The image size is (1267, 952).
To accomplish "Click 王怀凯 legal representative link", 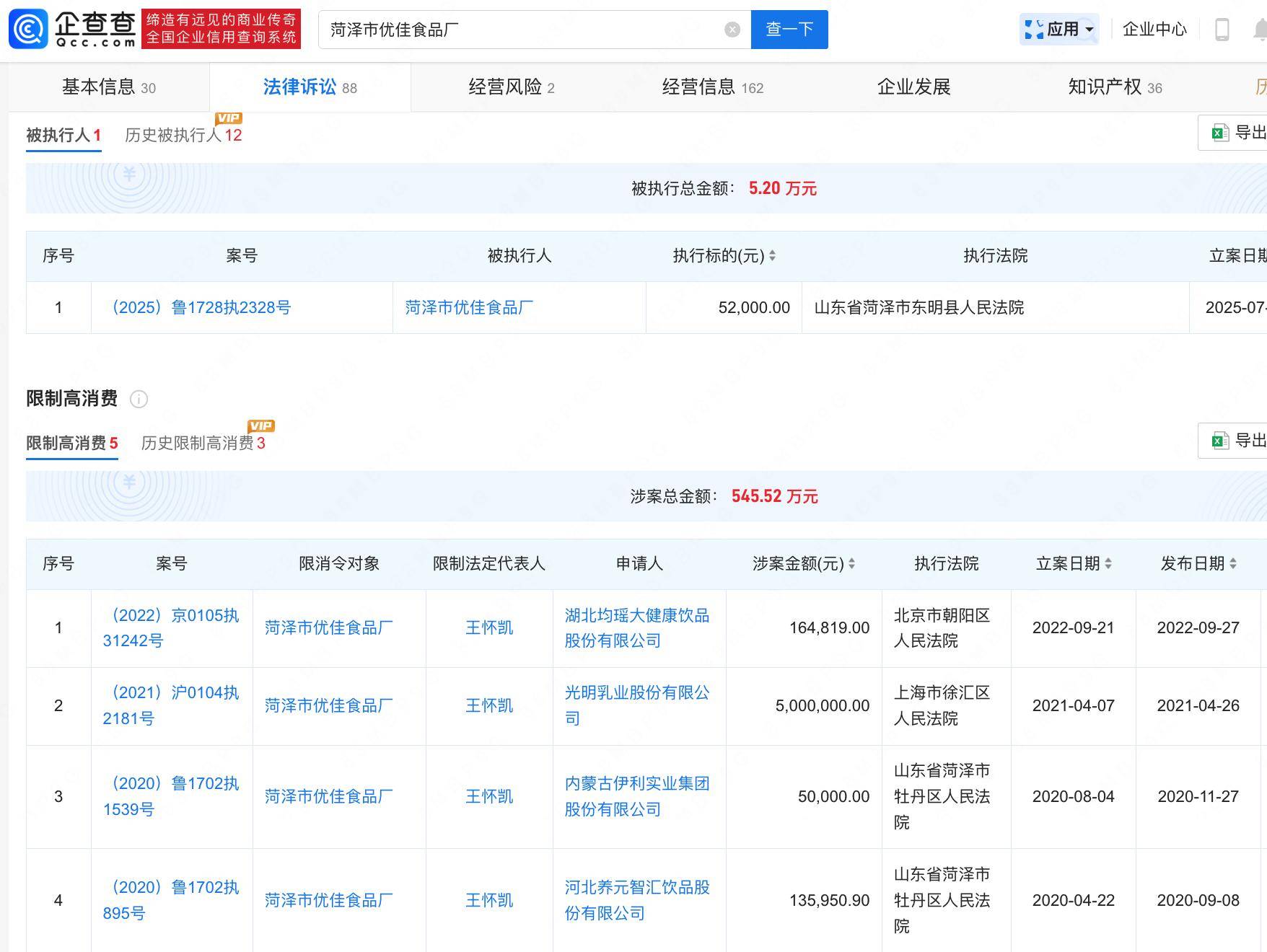I will click(x=489, y=628).
